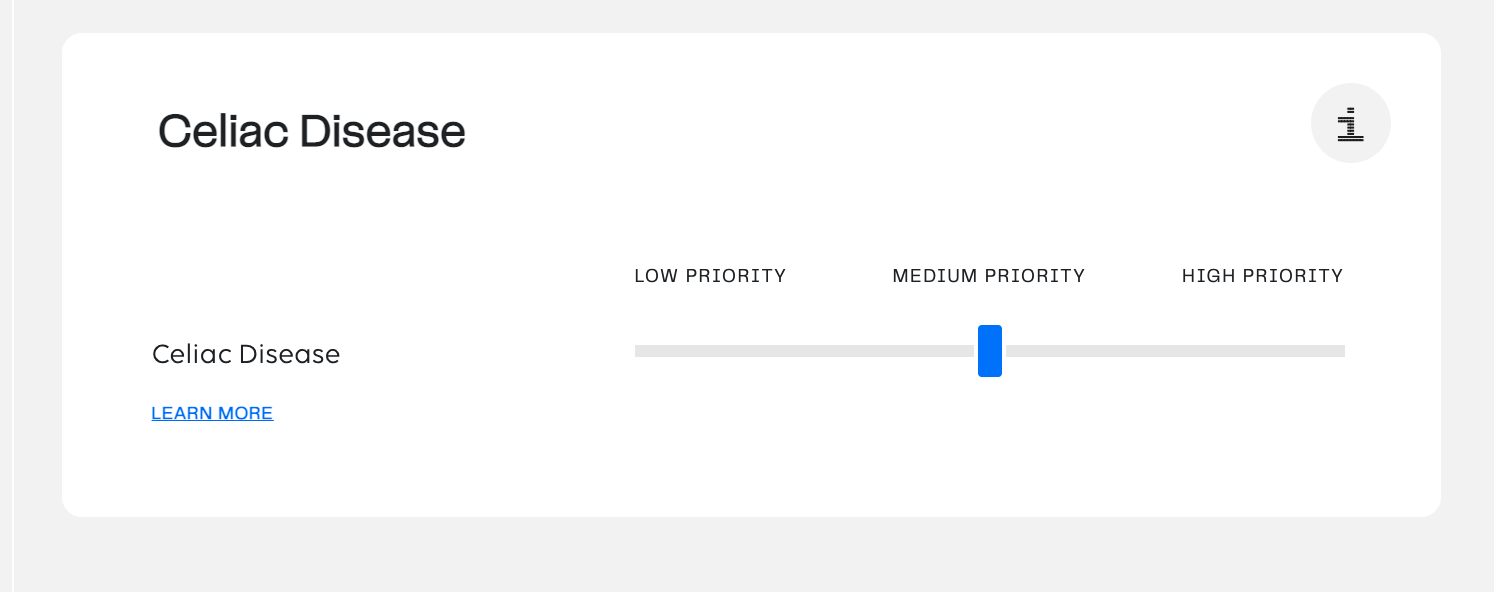The image size is (1494, 592).
Task: Select the MEDIUM PRIORITY label
Action: coord(989,276)
